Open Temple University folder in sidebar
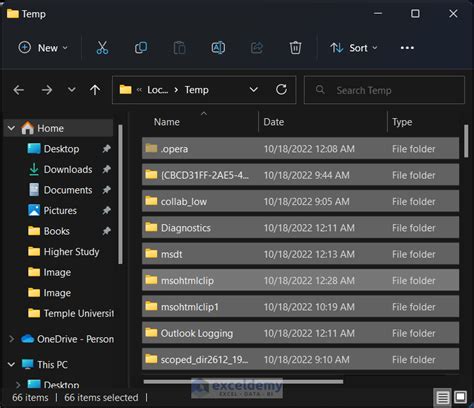Screen dimensions: 474x408 coord(79,313)
